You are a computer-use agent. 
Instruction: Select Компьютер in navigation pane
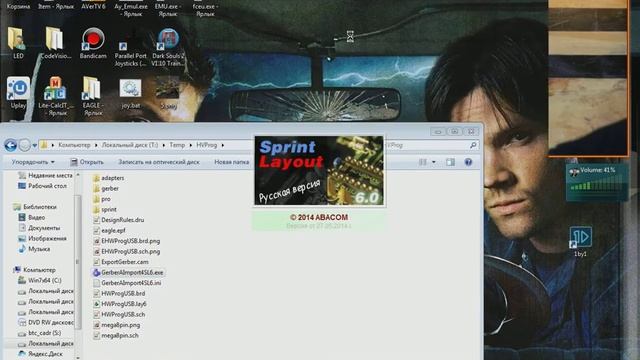point(34,270)
